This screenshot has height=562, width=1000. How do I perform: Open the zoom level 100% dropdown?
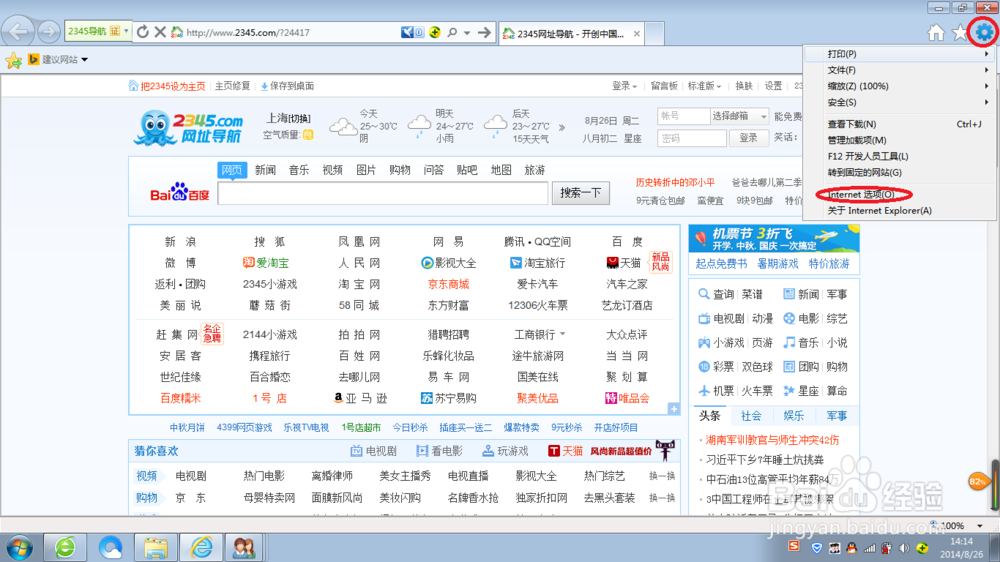click(x=980, y=526)
